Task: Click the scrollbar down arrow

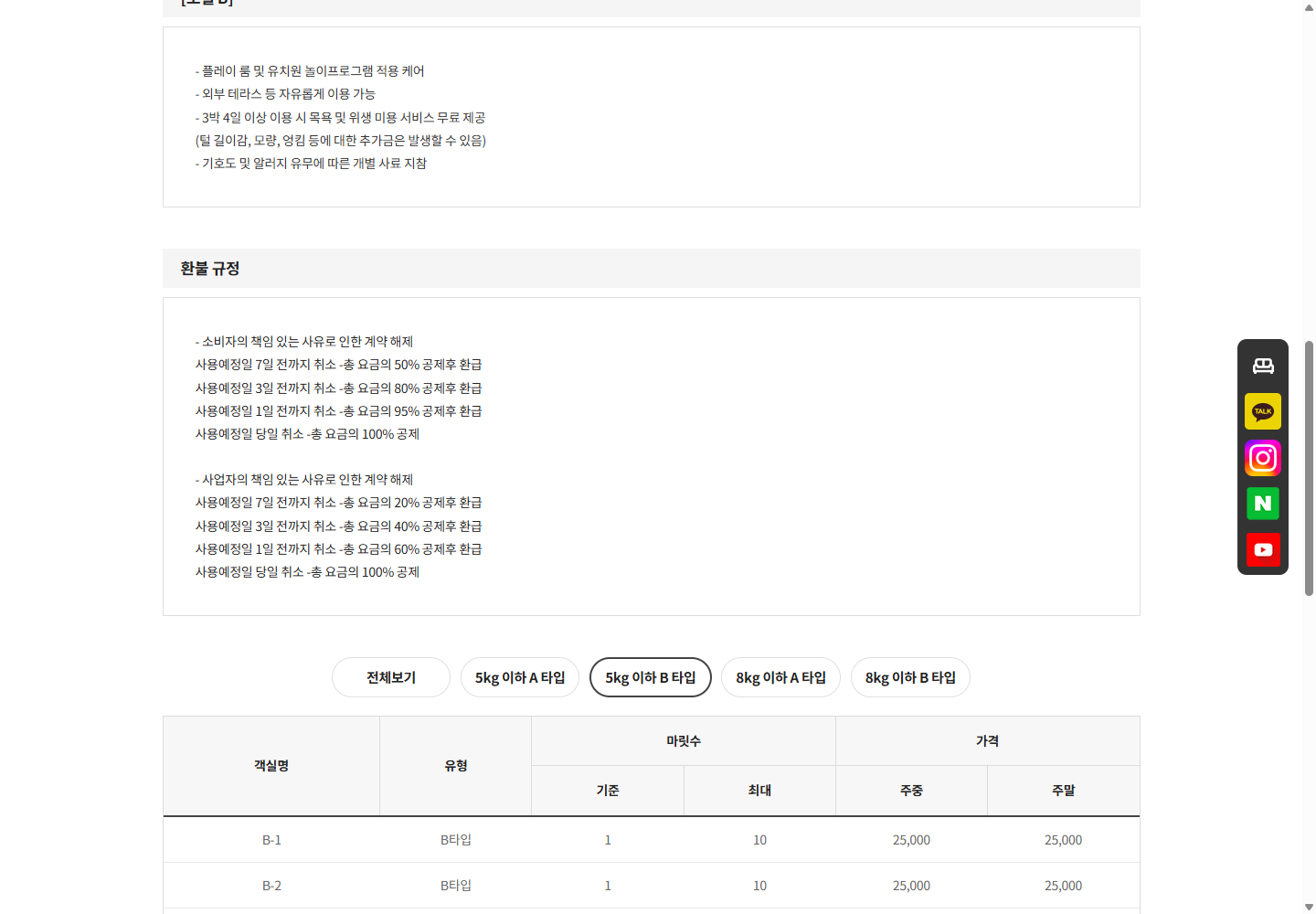Action: pos(1309,907)
